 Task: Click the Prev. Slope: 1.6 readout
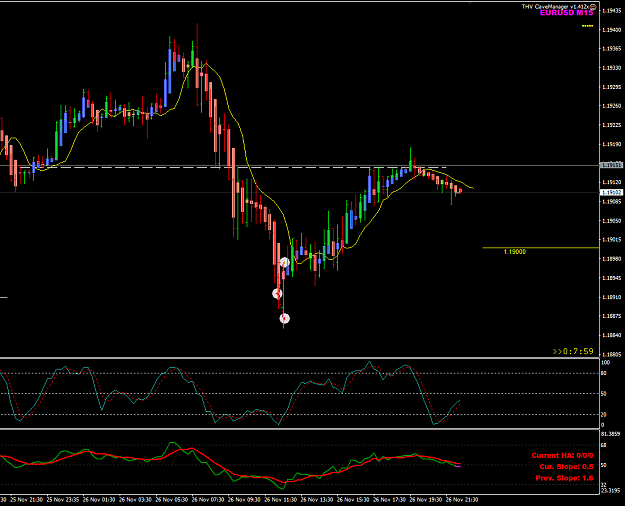564,478
